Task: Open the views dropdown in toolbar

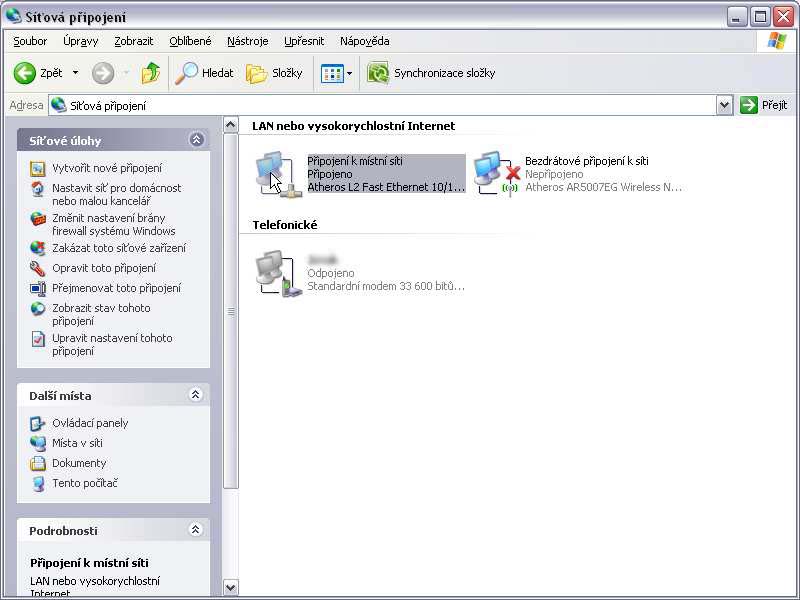Action: pos(348,73)
